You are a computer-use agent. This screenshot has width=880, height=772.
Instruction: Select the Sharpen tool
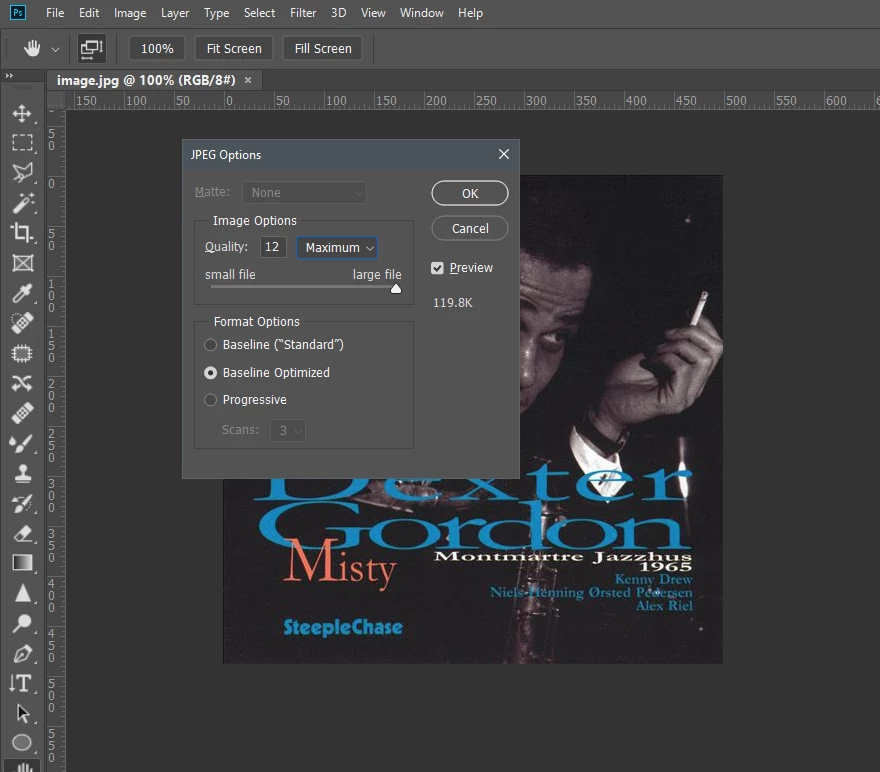pos(22,593)
